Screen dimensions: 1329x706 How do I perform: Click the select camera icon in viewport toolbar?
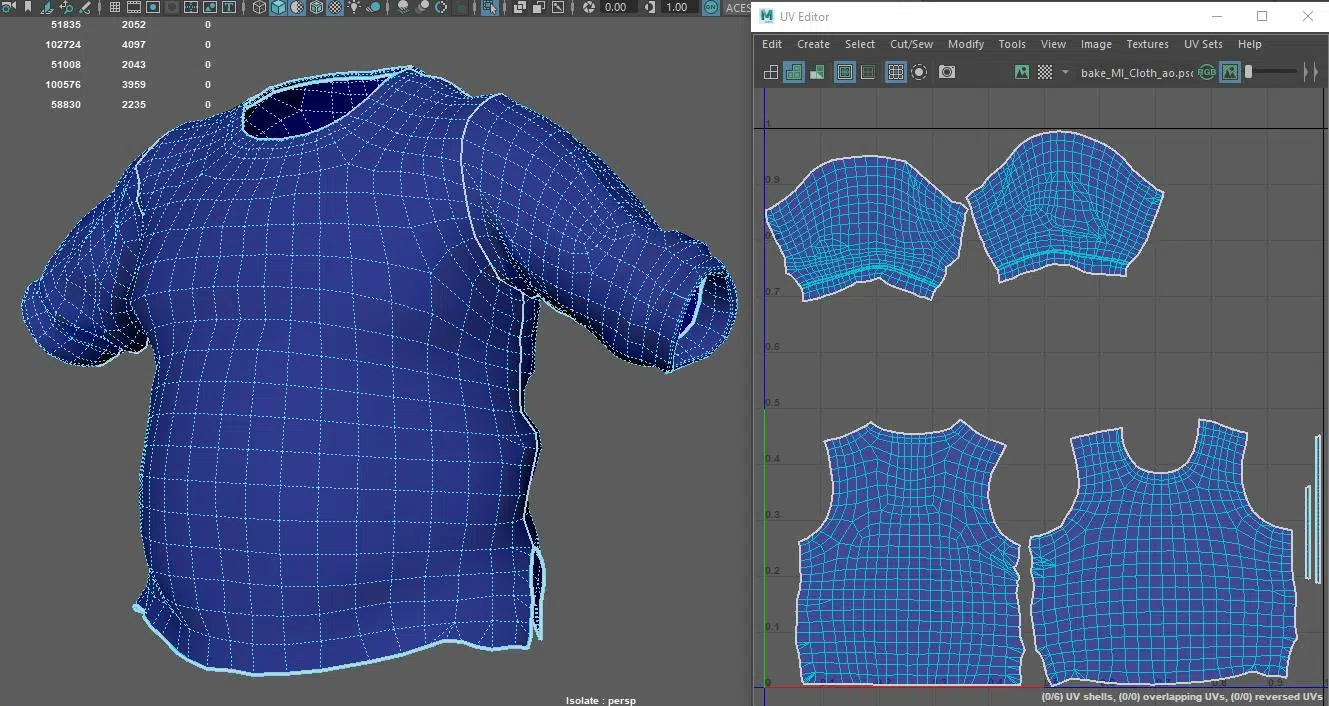(8, 8)
